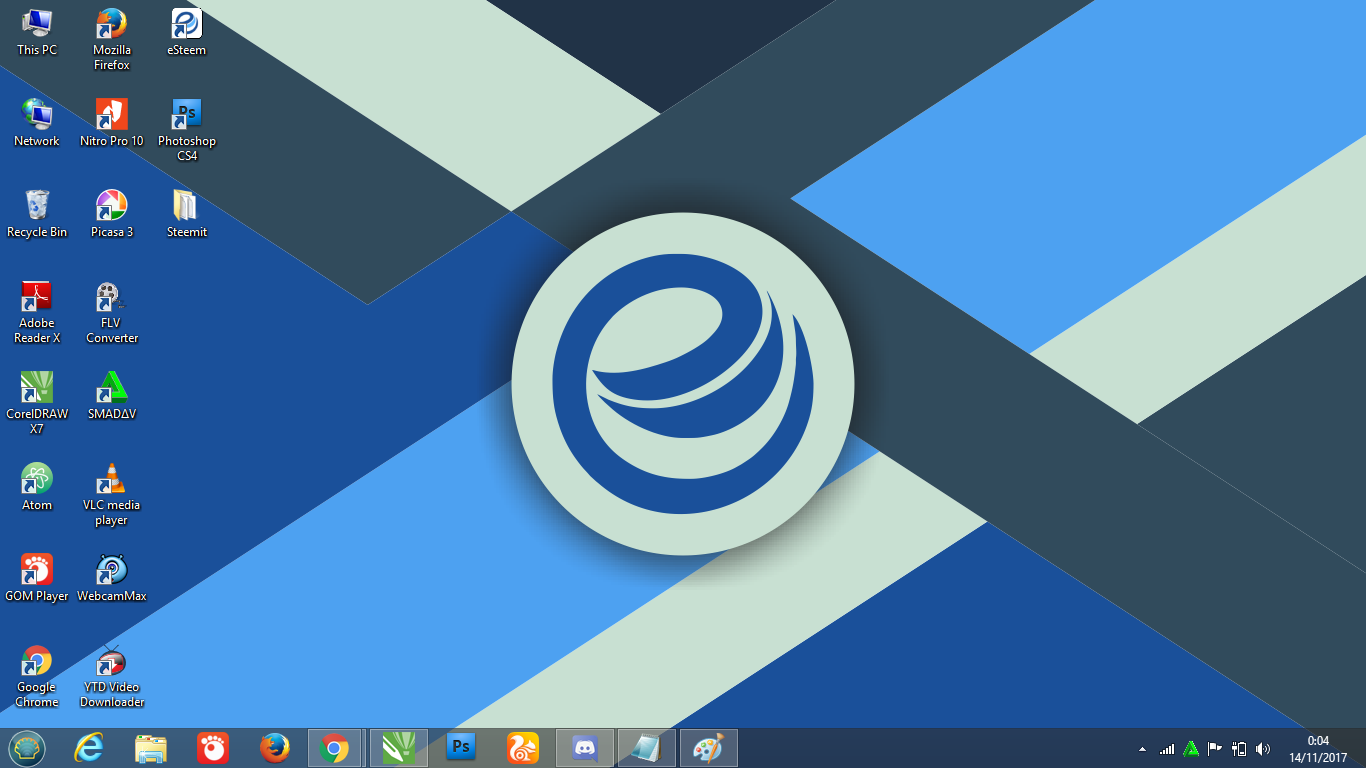Select the Mozilla Firefox desktop shortcut
The height and width of the screenshot is (768, 1366).
coord(112,40)
